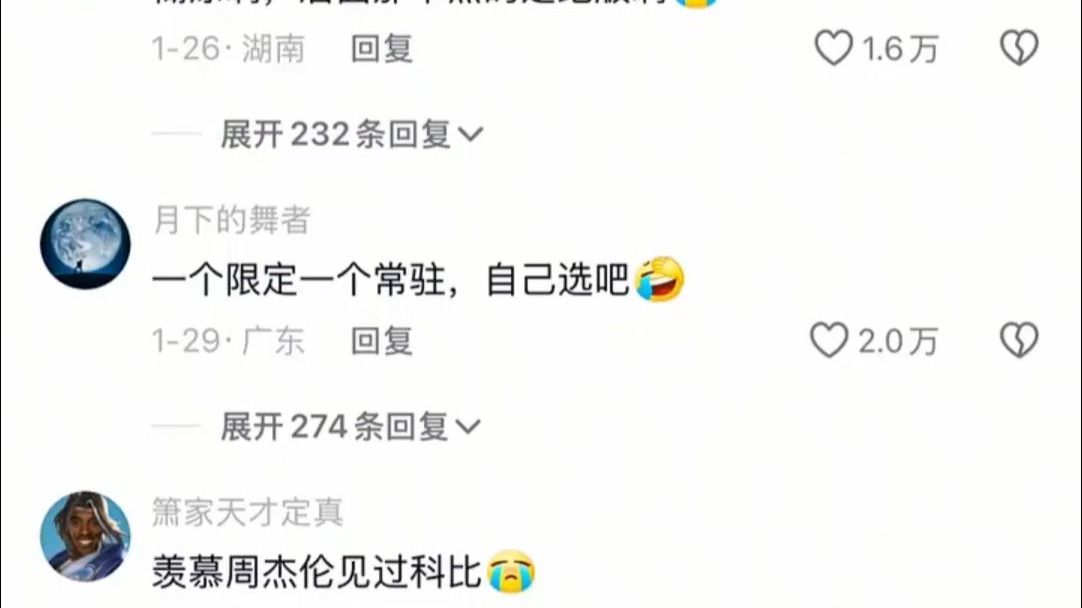1082x608 pixels.
Task: Click the laughing emoji in comment
Action: [x=659, y=280]
